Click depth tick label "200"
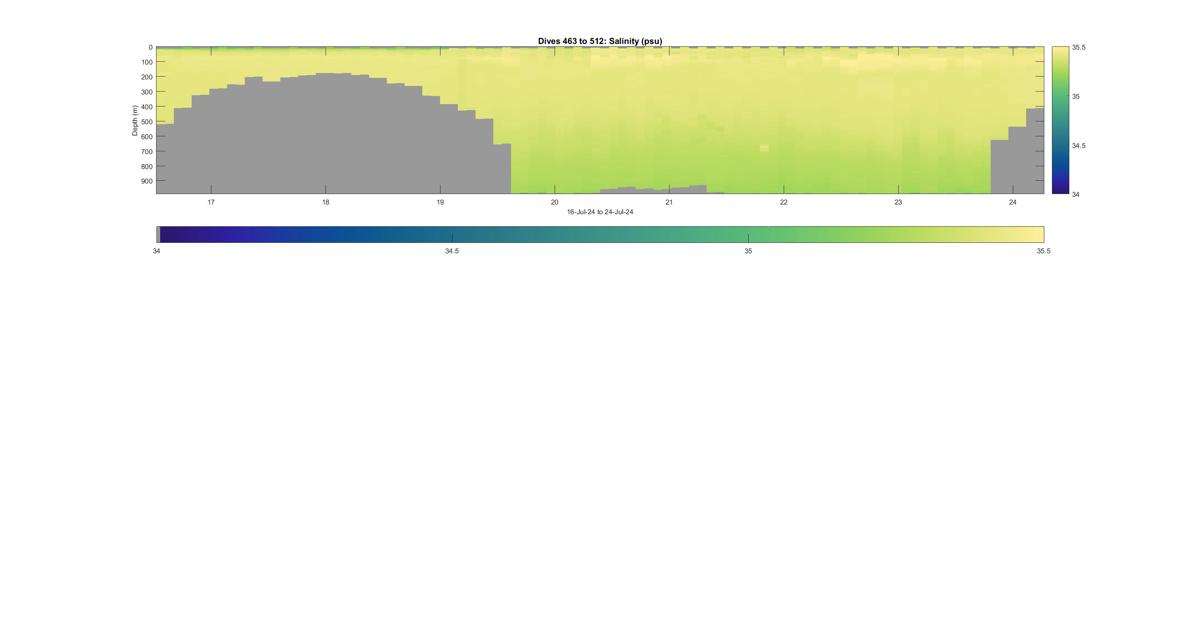Screen dimensions: 1200x622 tap(146, 77)
